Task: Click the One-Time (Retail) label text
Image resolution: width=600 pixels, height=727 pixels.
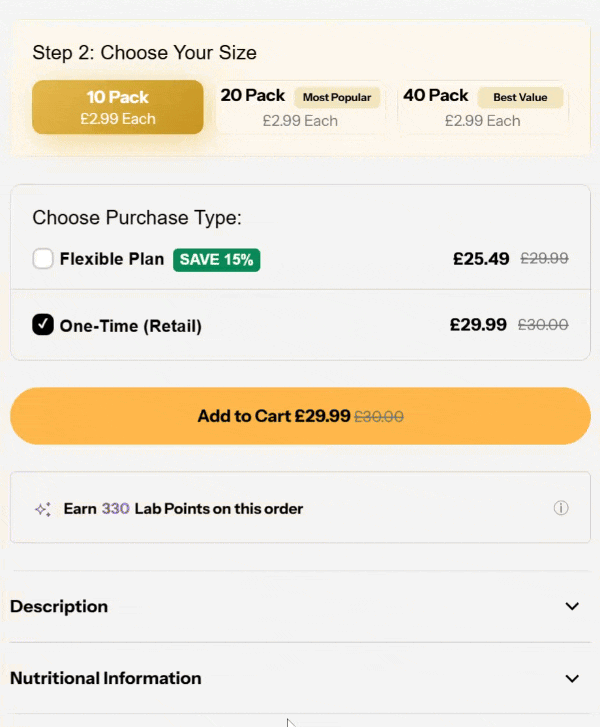Action: pos(130,325)
